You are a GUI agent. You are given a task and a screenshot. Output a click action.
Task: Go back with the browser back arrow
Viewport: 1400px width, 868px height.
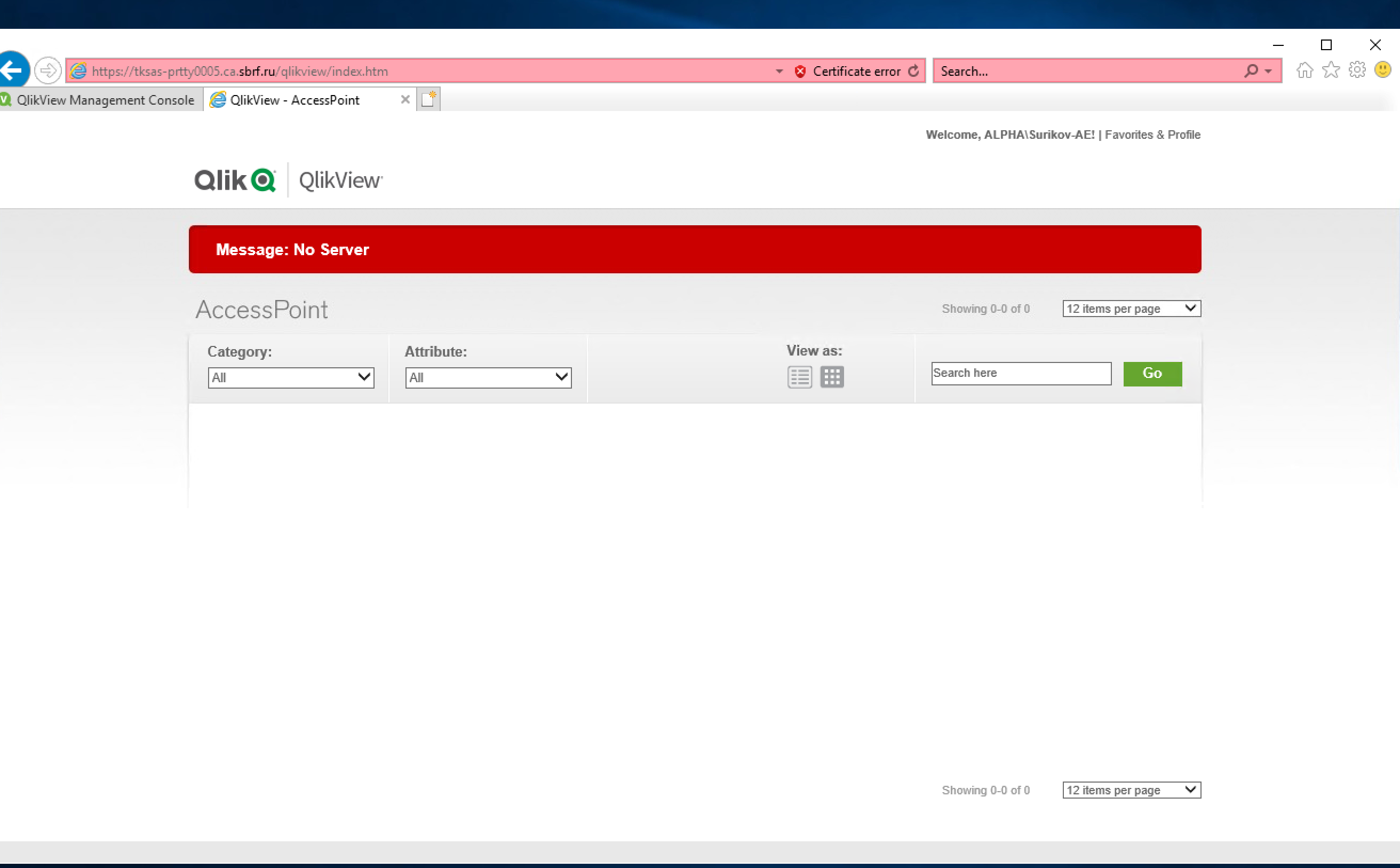pyautogui.click(x=13, y=70)
